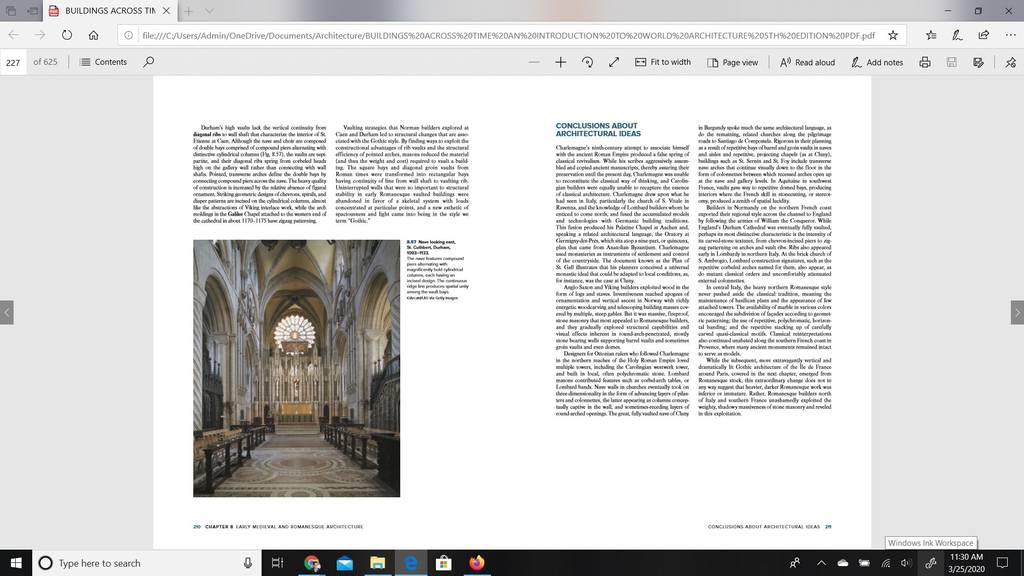The height and width of the screenshot is (576, 1024).
Task: Open a new browser tab
Action: [188, 11]
